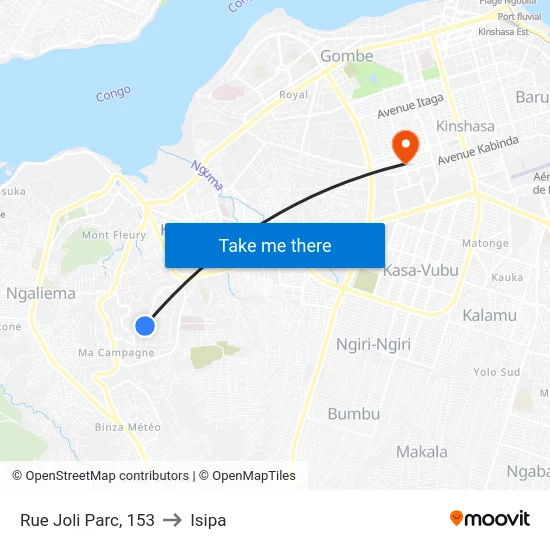Image resolution: width=550 pixels, height=550 pixels.
Task: Click the Ma Campagne neighborhood label
Action: [116, 353]
